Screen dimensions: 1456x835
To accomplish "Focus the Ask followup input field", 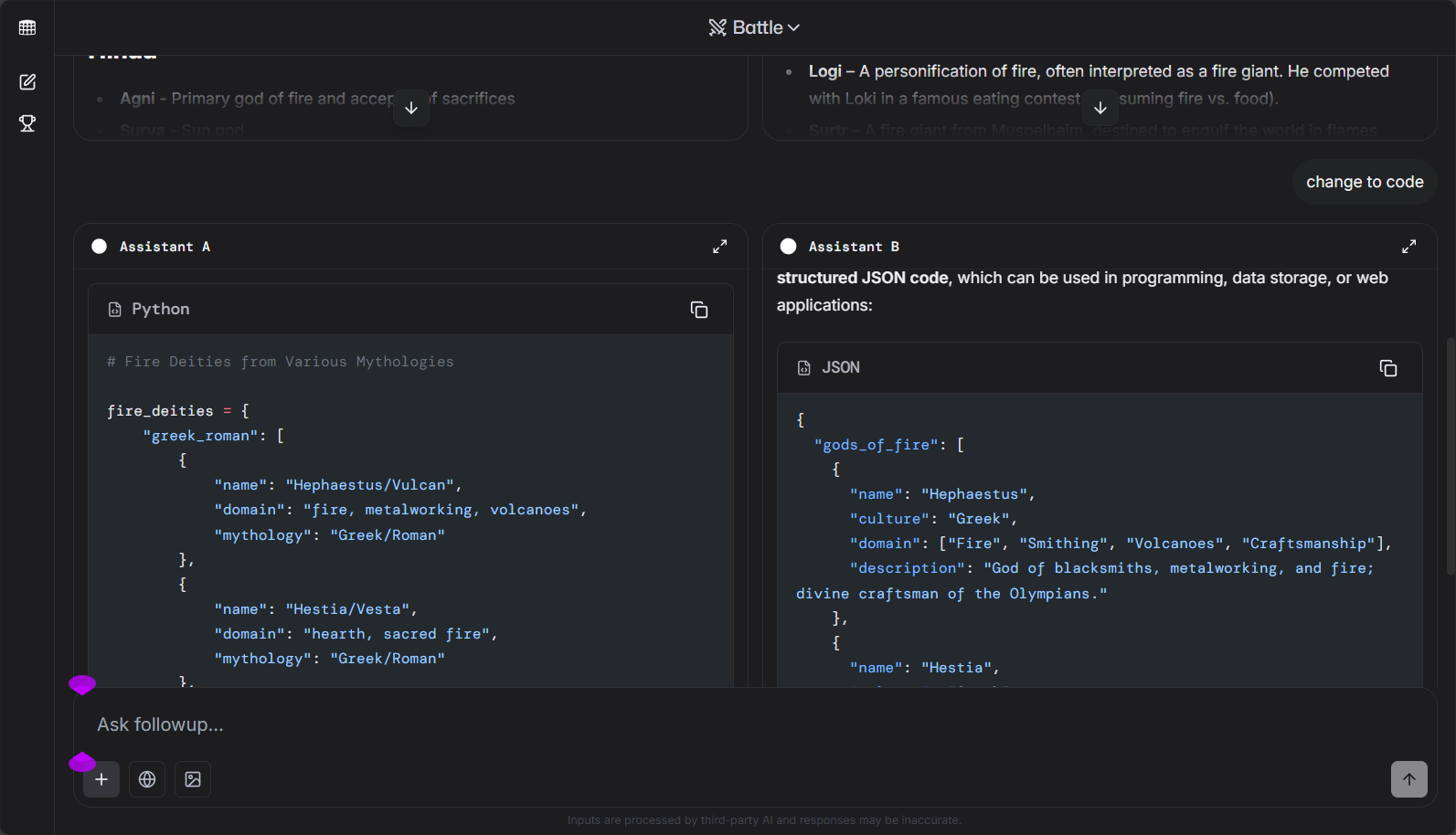I will [x=755, y=724].
